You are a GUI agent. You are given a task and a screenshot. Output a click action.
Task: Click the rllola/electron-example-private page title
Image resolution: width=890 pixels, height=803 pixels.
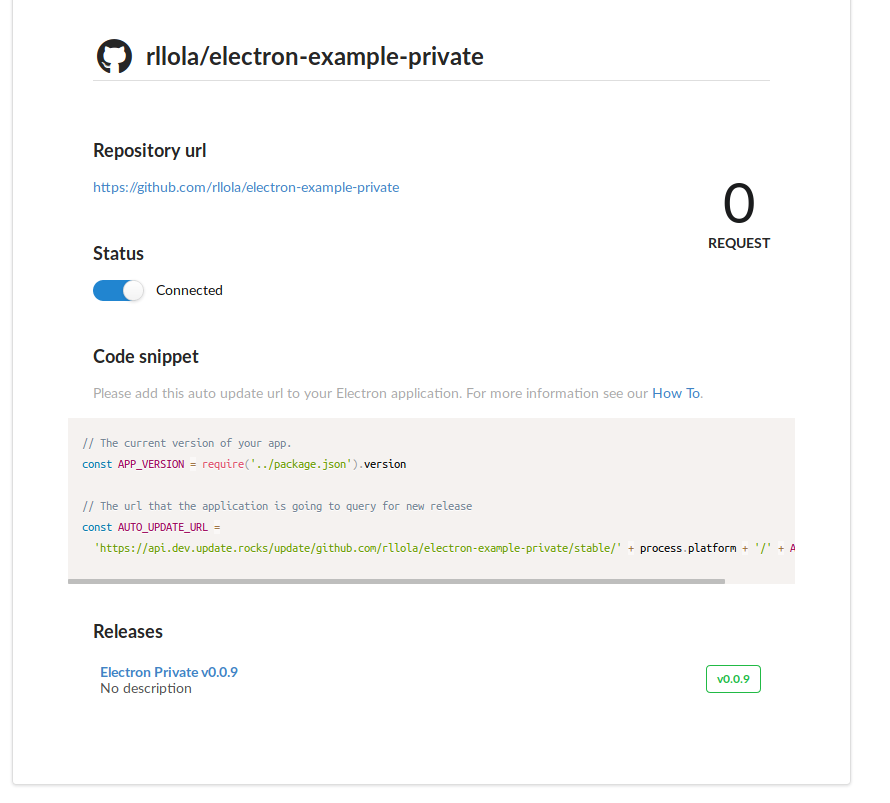(315, 57)
